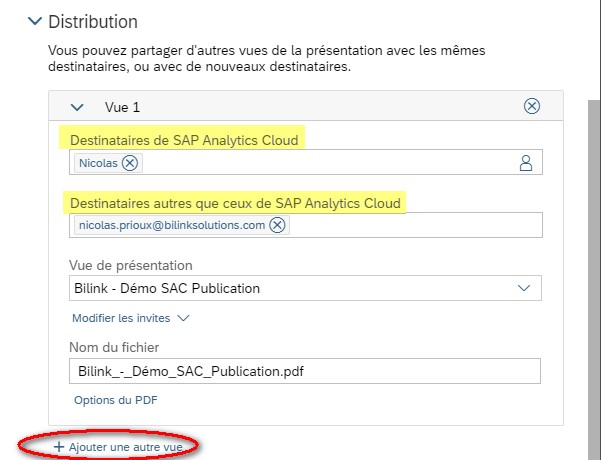
Task: Click the plus icon before Ajouter une autre vue
Action: [x=59, y=447]
